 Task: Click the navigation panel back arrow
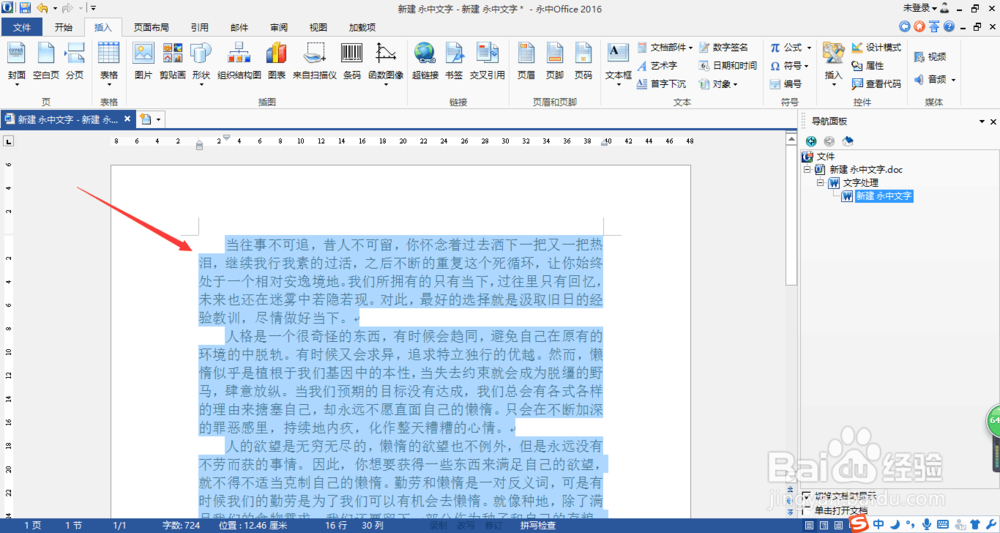[811, 141]
